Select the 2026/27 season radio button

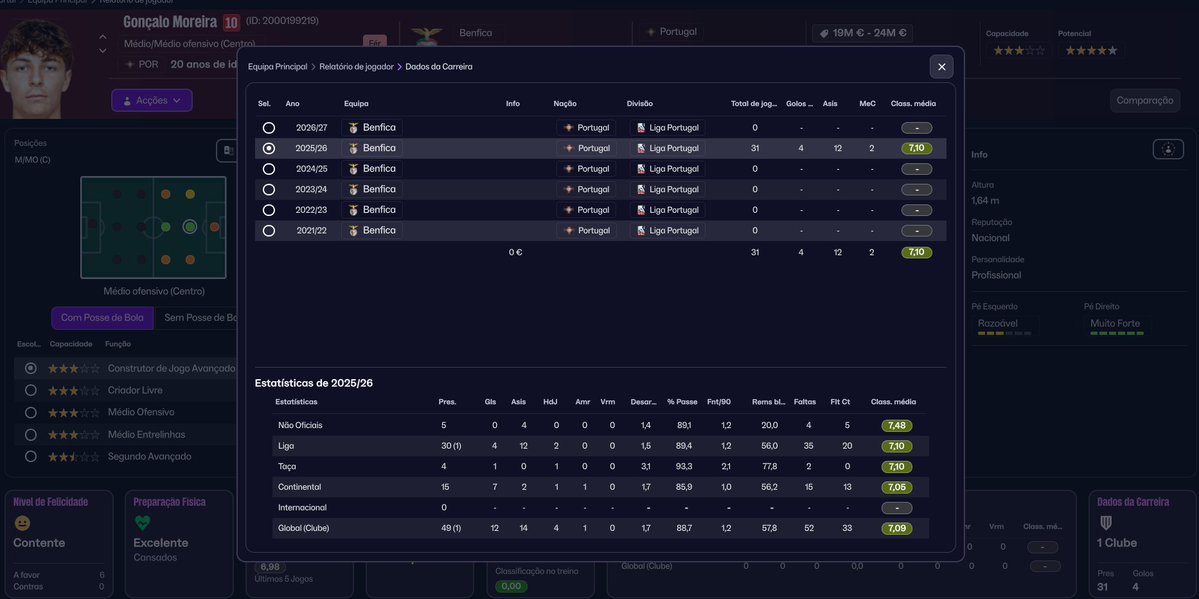[268, 128]
